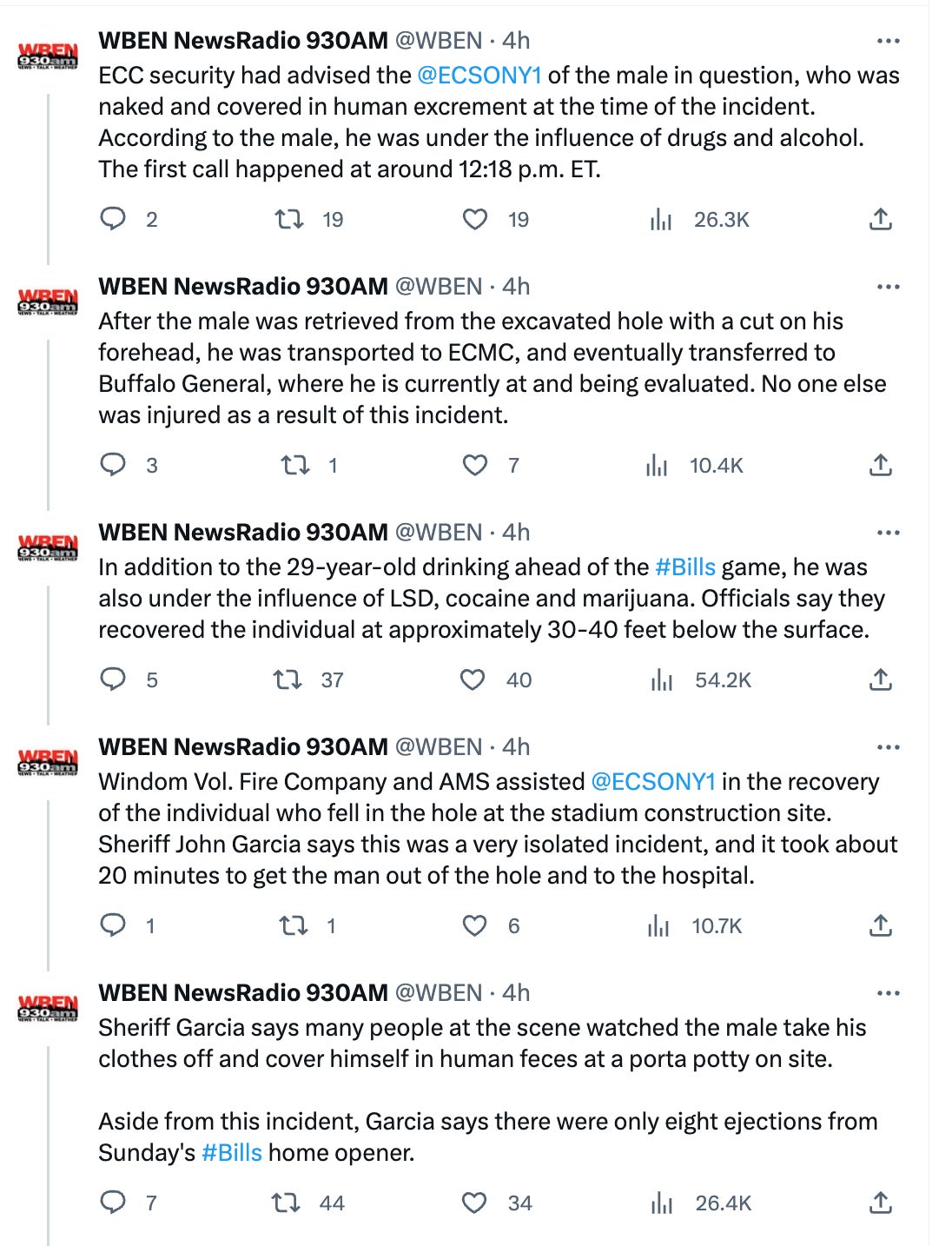952x1246 pixels.
Task: Open @ECSONY1 mention in Windom tweet
Action: pos(652,782)
